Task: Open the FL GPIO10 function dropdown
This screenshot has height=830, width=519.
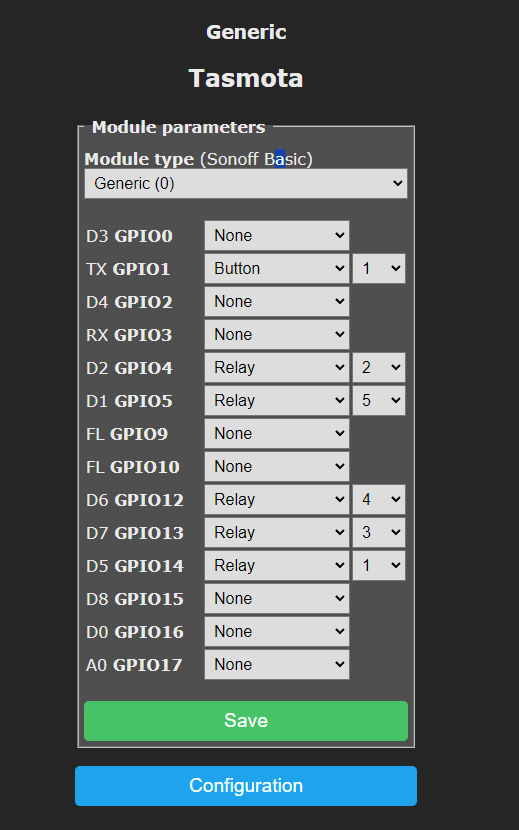Action: point(277,466)
